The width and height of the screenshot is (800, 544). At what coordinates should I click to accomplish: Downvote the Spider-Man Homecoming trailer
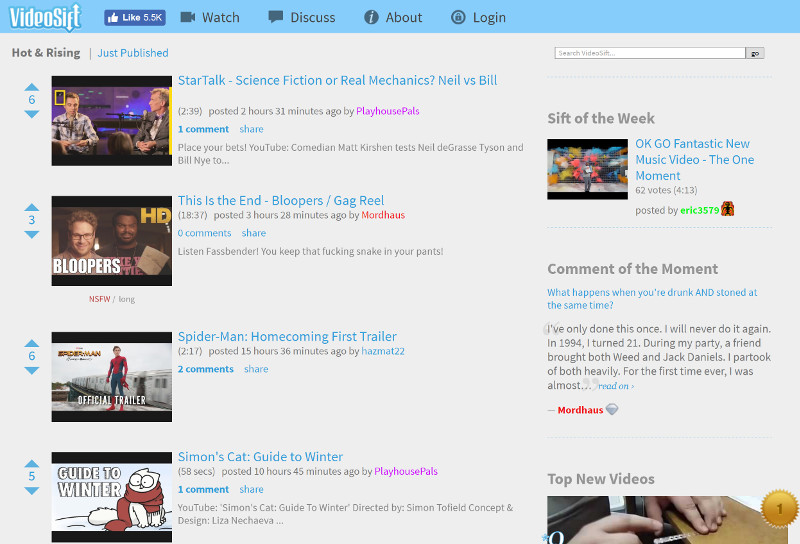pyautogui.click(x=32, y=370)
